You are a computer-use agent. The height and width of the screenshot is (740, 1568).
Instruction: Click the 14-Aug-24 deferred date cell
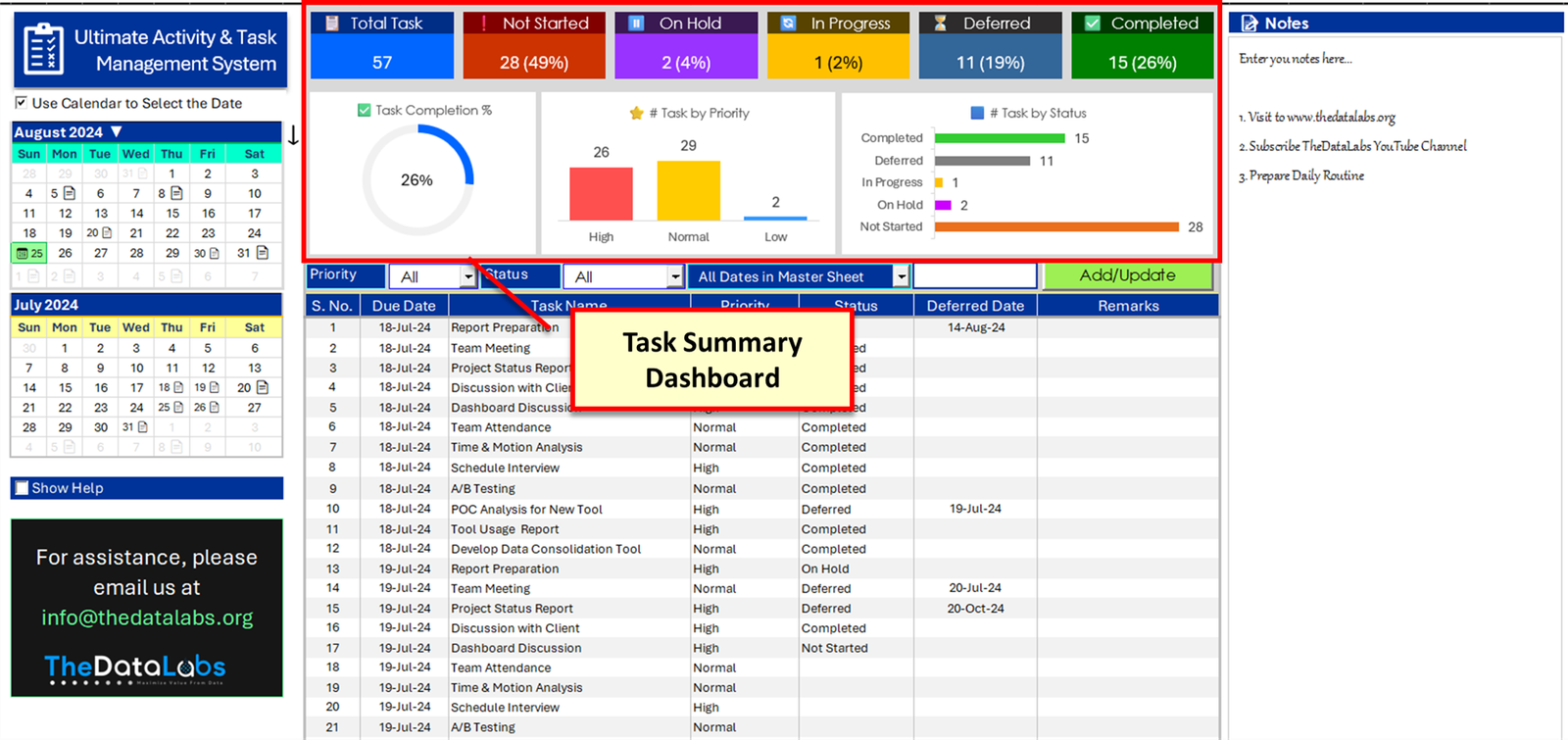click(976, 327)
